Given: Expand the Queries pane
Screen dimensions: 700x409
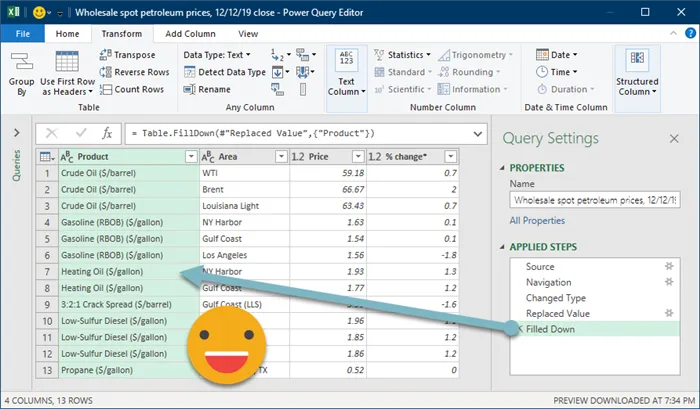Looking at the screenshot, I should [x=17, y=133].
